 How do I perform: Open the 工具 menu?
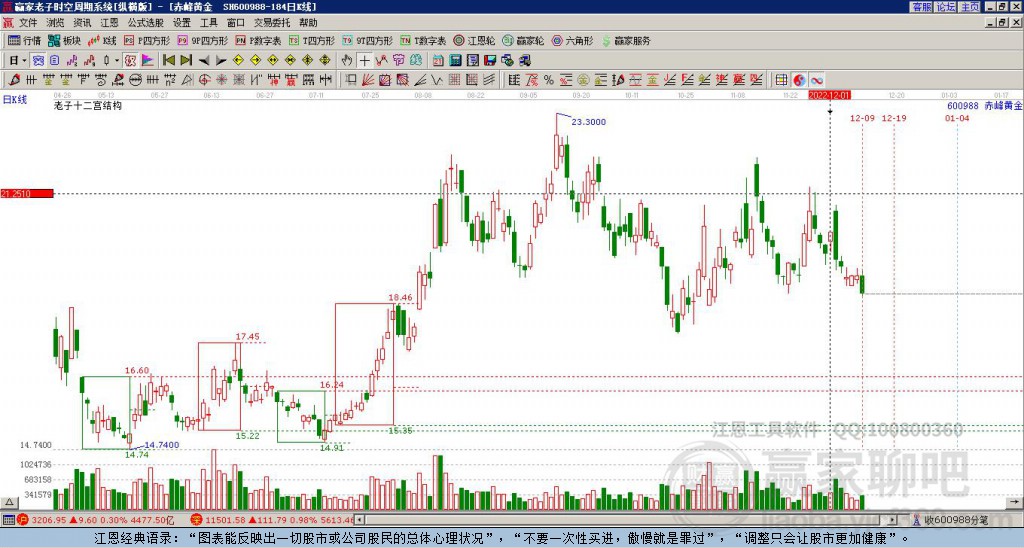(208, 22)
